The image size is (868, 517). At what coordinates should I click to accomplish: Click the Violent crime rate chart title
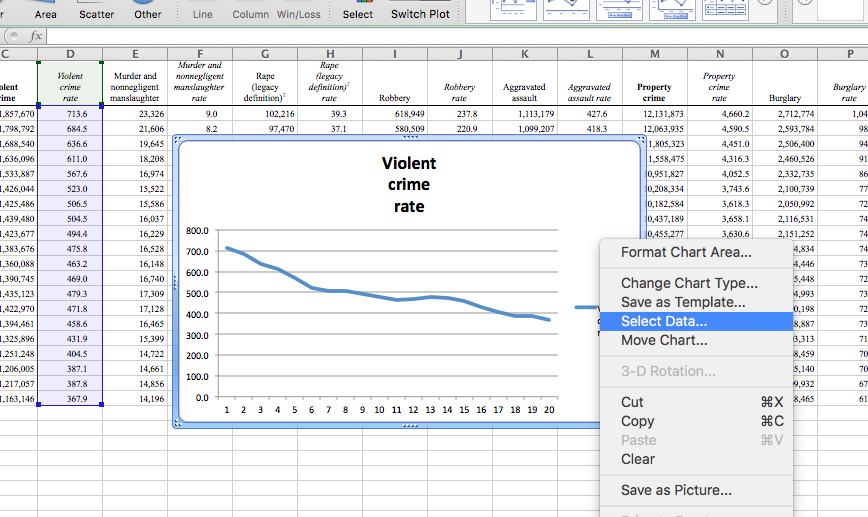(x=409, y=185)
